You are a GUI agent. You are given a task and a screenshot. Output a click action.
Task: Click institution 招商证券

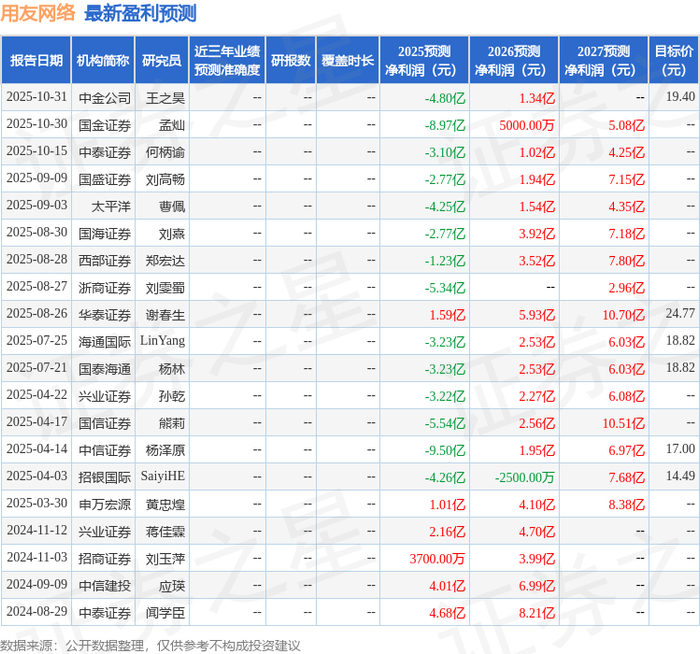point(104,559)
